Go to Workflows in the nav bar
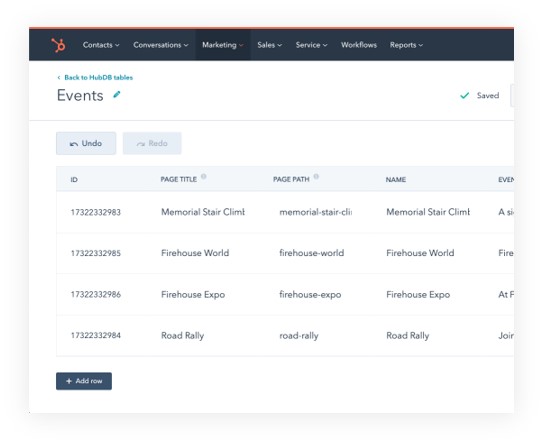This screenshot has height=444, width=543. 359,45
